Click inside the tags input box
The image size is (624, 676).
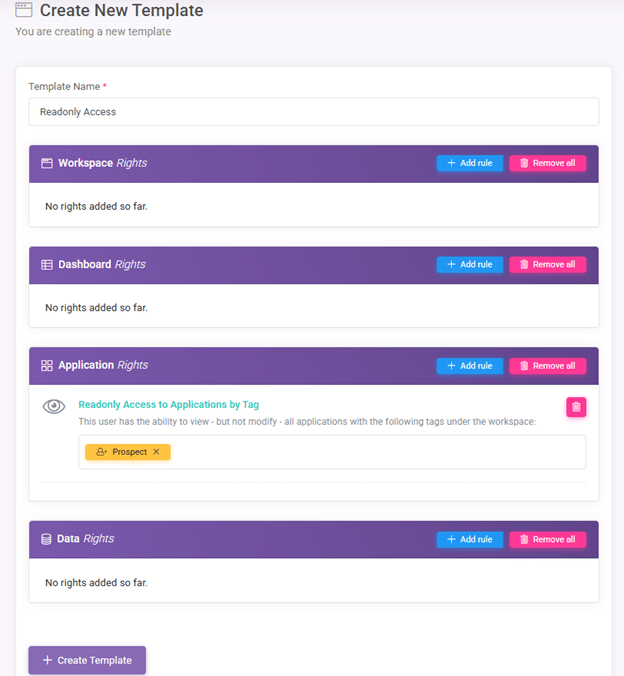click(380, 452)
